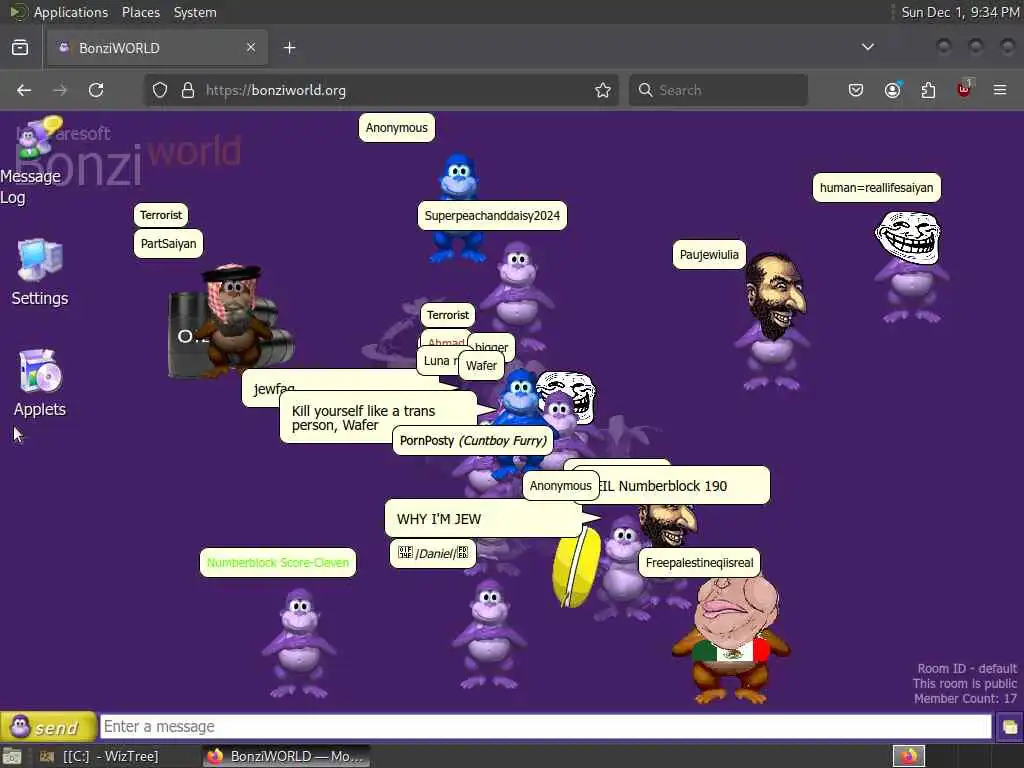
Task: Go back with the browser back arrow
Action: 24,90
